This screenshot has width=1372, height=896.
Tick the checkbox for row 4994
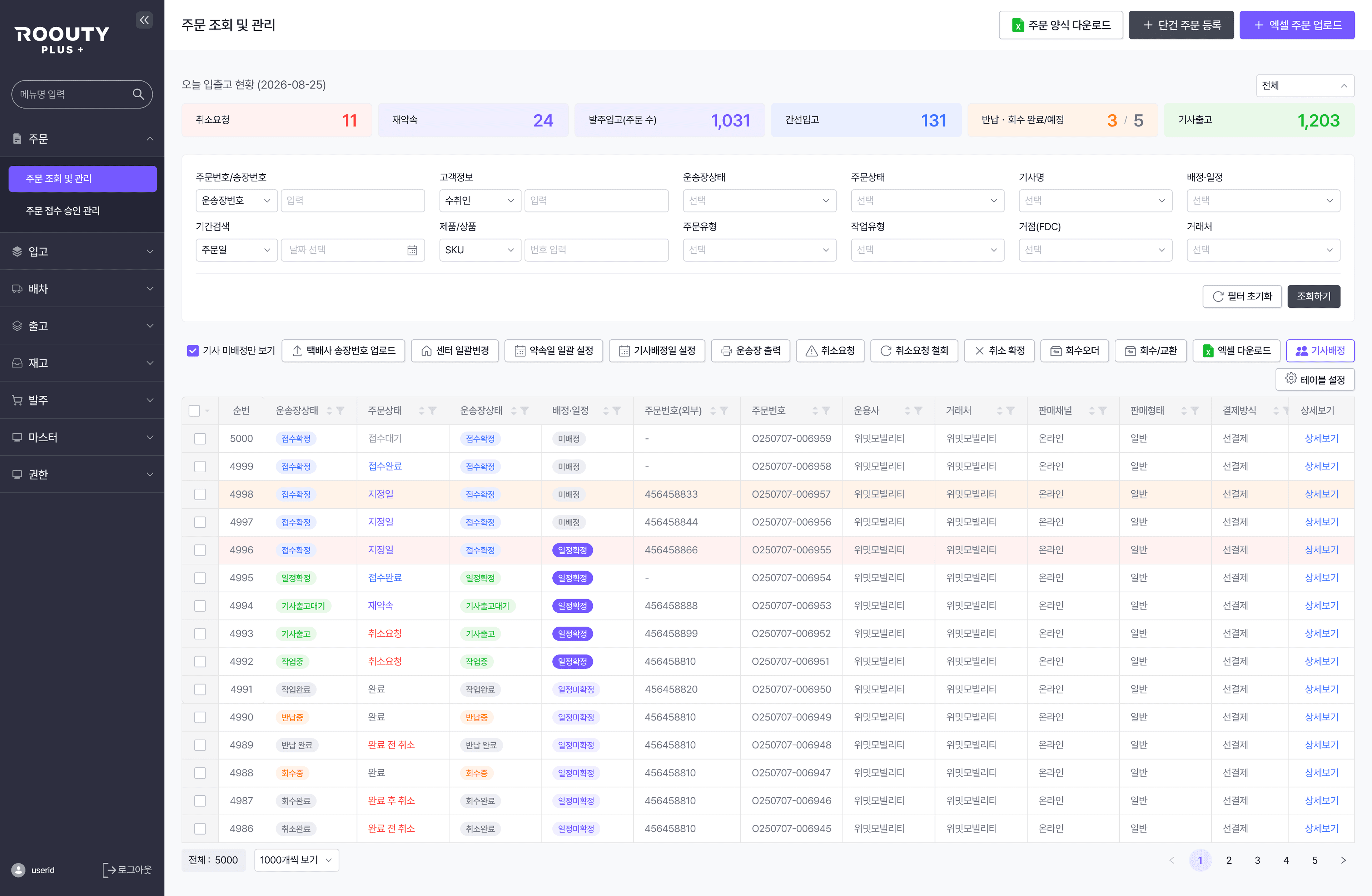tap(200, 606)
